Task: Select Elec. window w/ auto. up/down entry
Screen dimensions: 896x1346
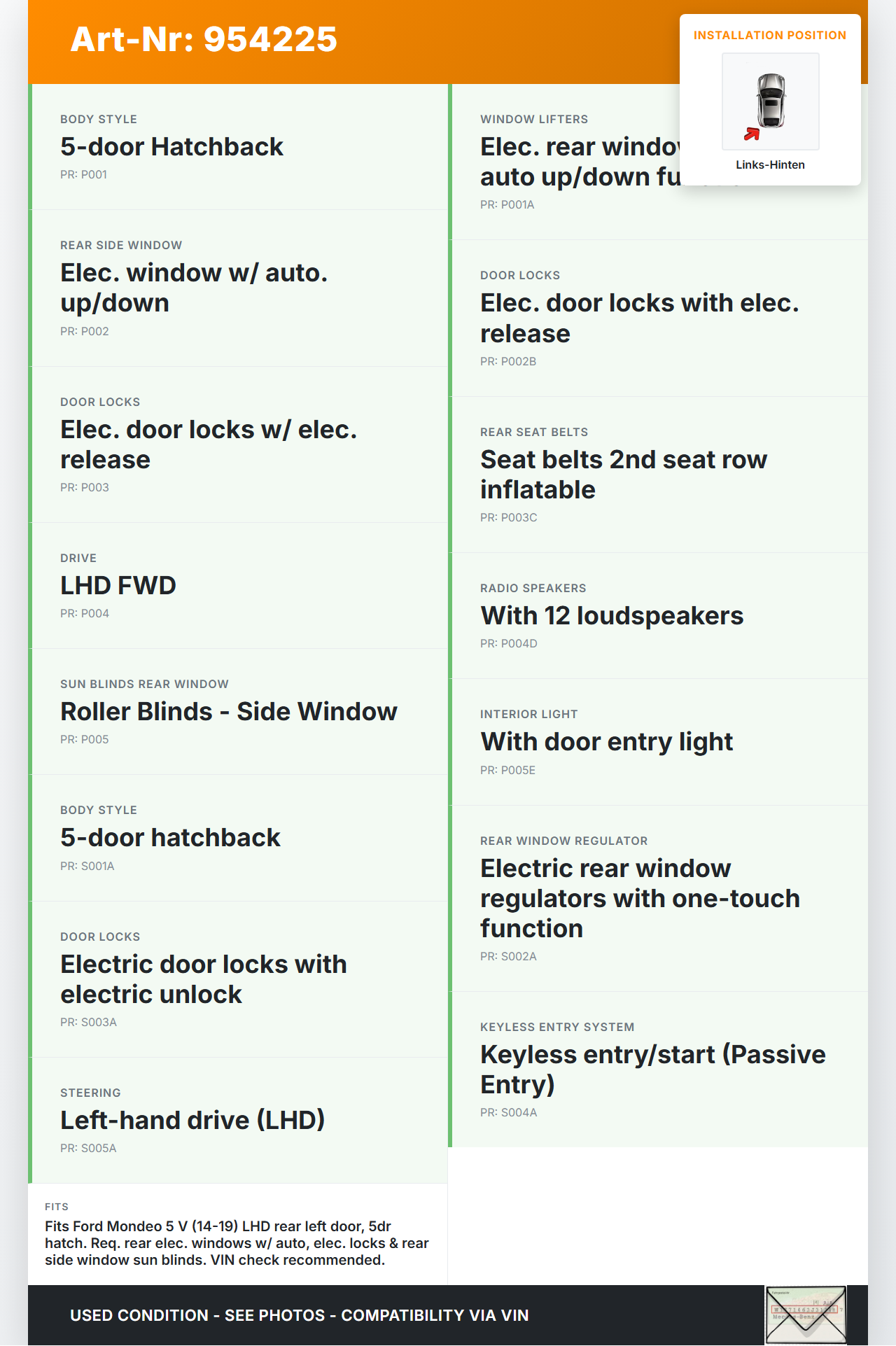Action: [x=194, y=288]
